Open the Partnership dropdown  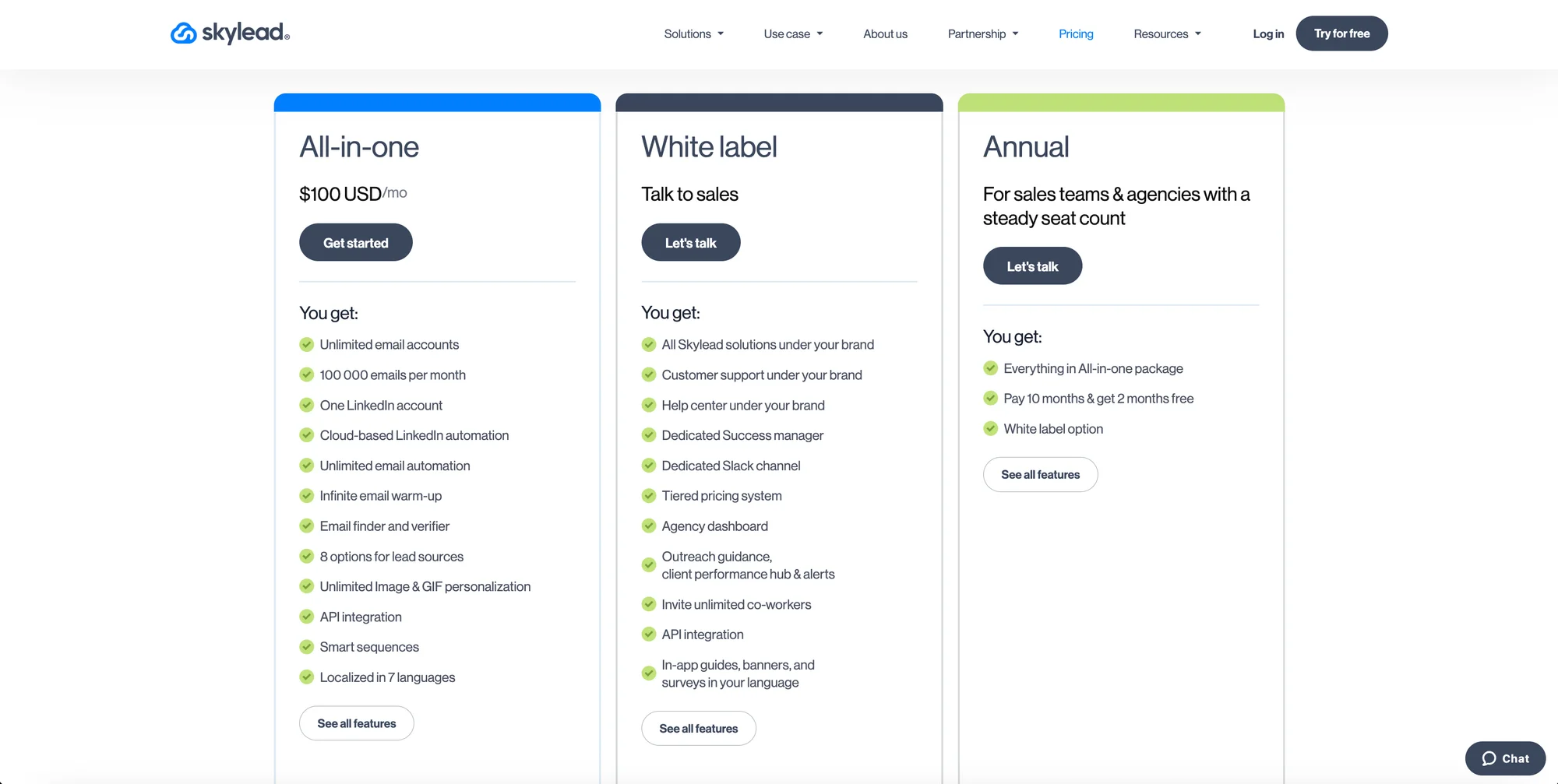[x=983, y=33]
